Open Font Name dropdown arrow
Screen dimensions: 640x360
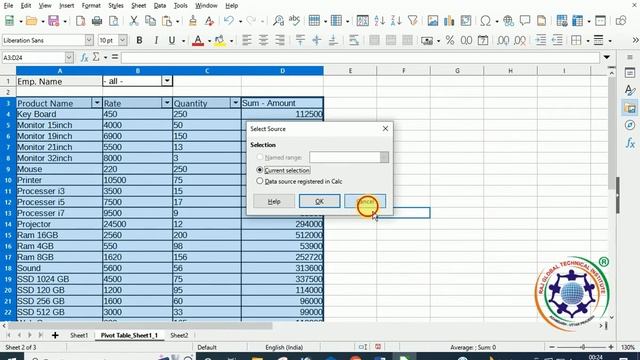pyautogui.click(x=89, y=40)
